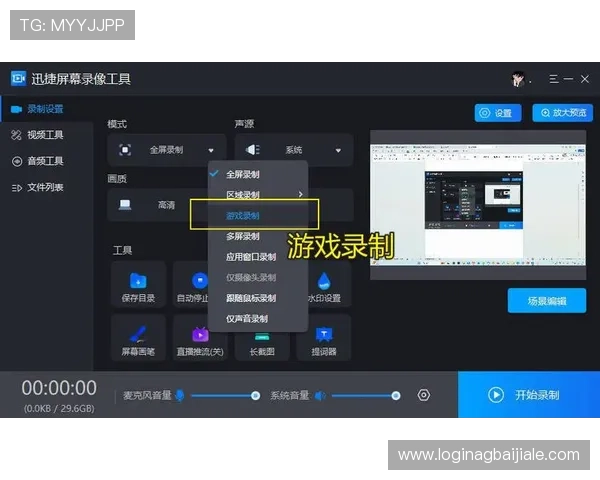The height and width of the screenshot is (480, 600).
Task: Click the 设置 button
Action: click(x=498, y=113)
